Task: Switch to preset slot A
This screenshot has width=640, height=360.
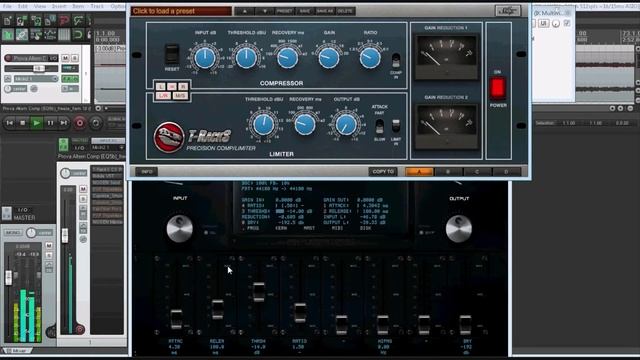Action: pos(419,172)
